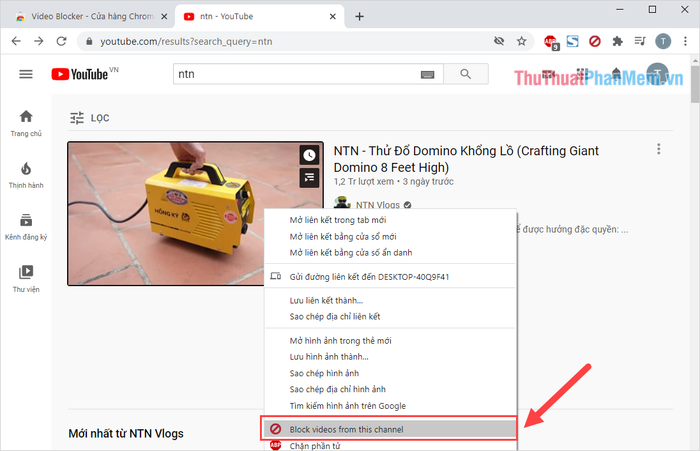
Task: Bookmark this page with the star icon
Action: click(521, 42)
